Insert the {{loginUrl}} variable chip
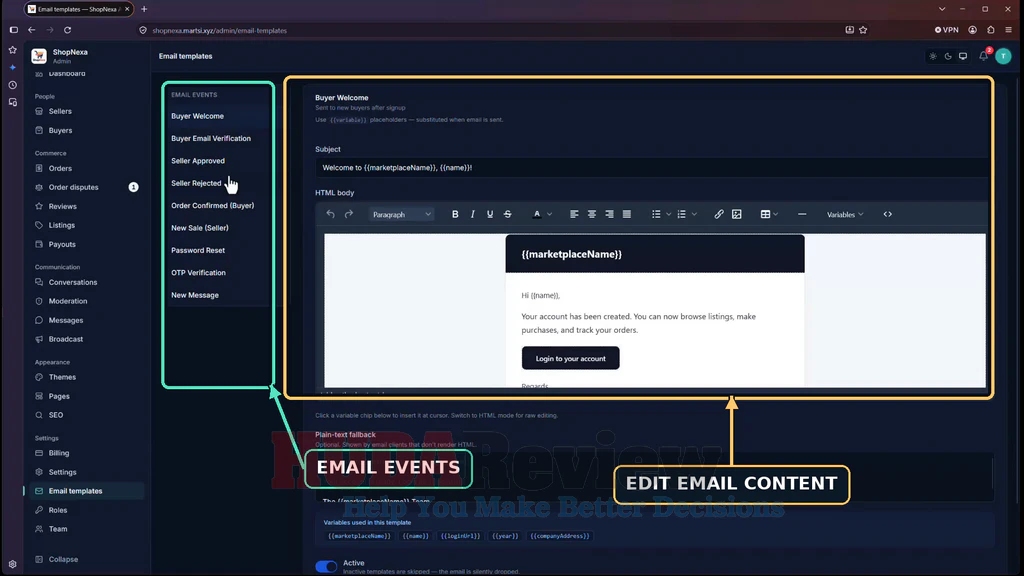1024x576 pixels. tap(460, 536)
